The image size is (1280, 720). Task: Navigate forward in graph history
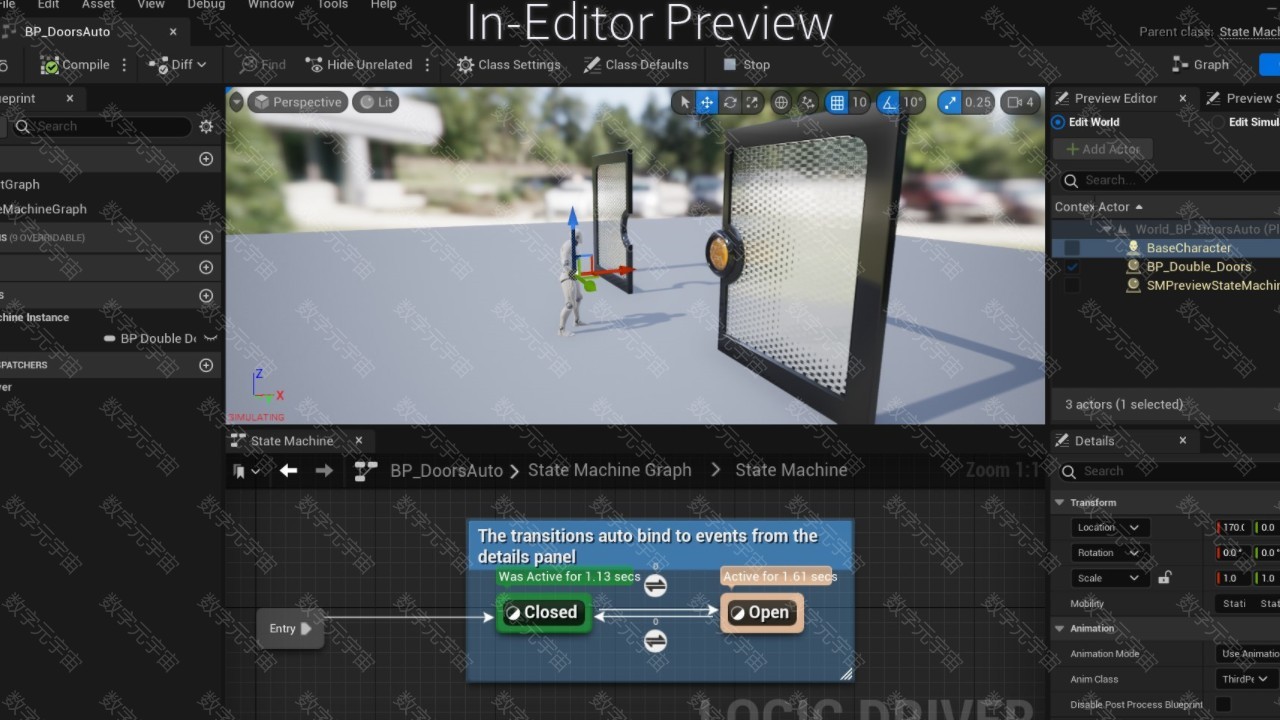(324, 470)
